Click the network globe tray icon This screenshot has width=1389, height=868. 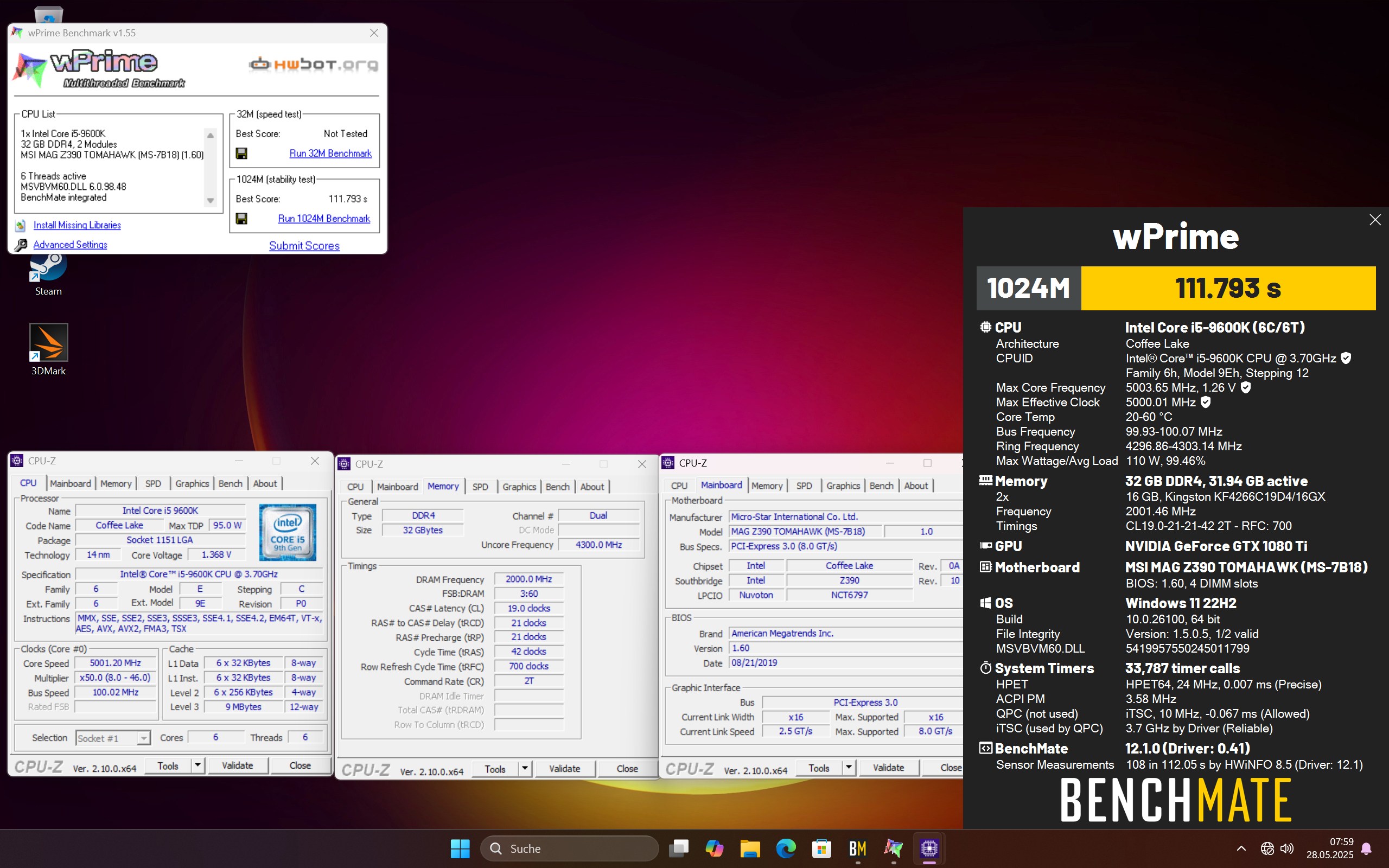(x=1267, y=848)
